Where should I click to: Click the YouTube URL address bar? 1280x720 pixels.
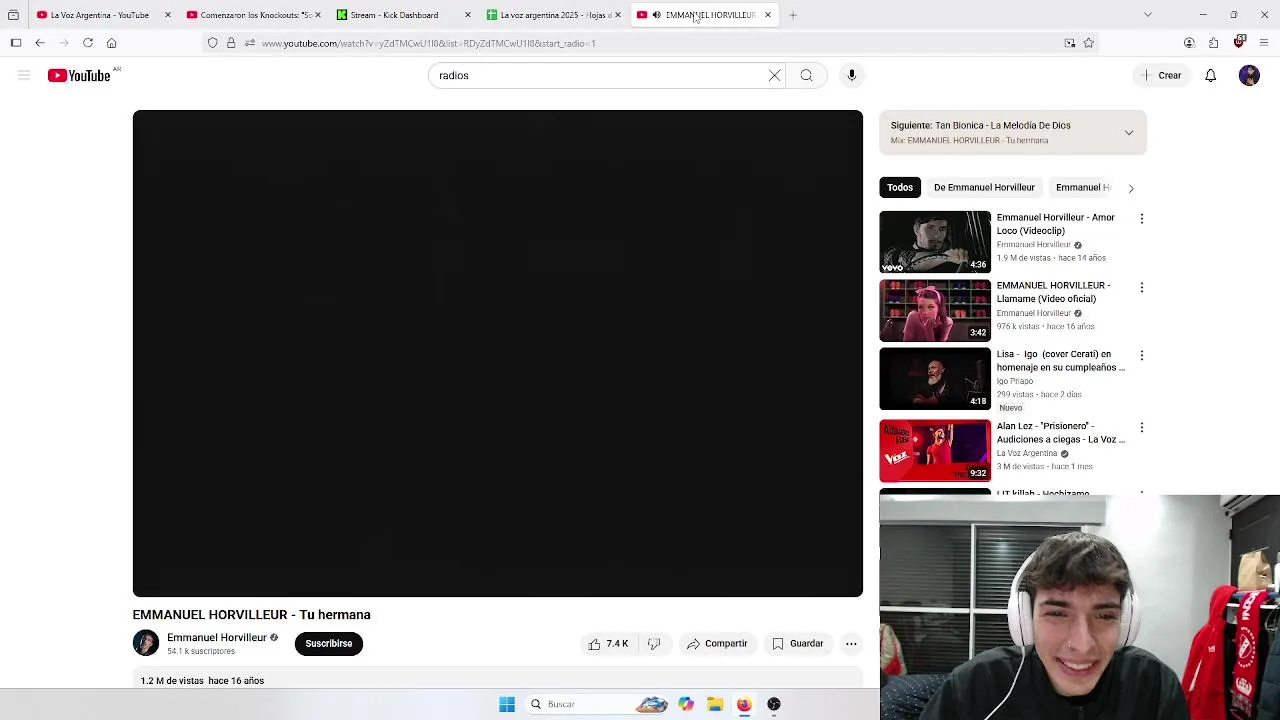(x=650, y=43)
